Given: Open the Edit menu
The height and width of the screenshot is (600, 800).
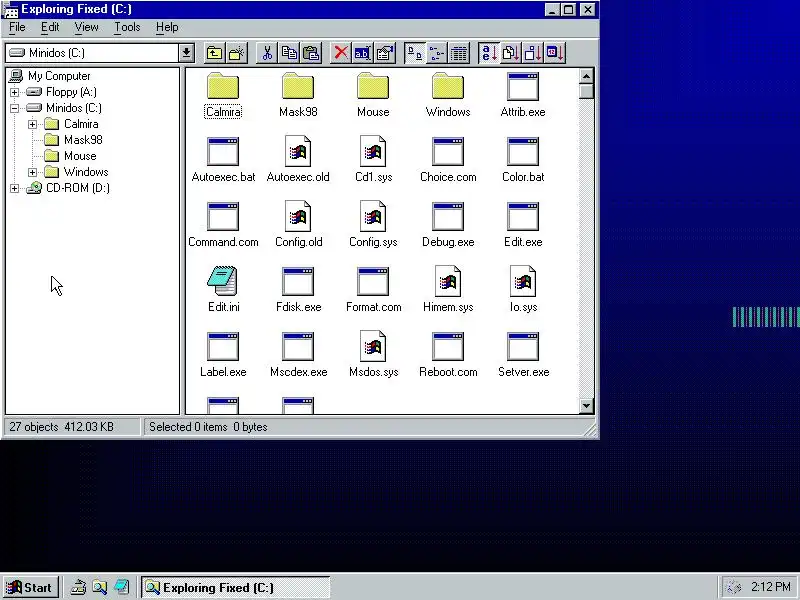Looking at the screenshot, I should click(50, 28).
